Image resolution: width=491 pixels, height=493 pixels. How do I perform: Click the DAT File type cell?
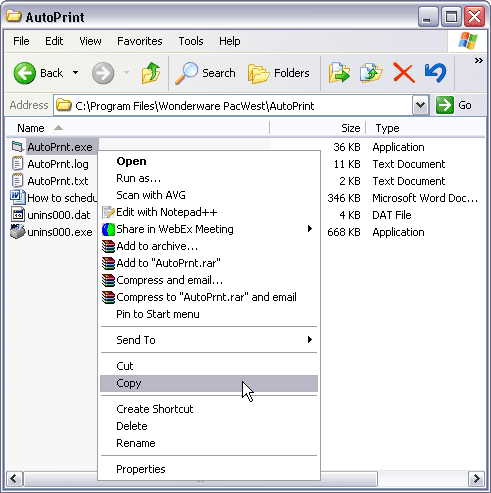click(392, 215)
